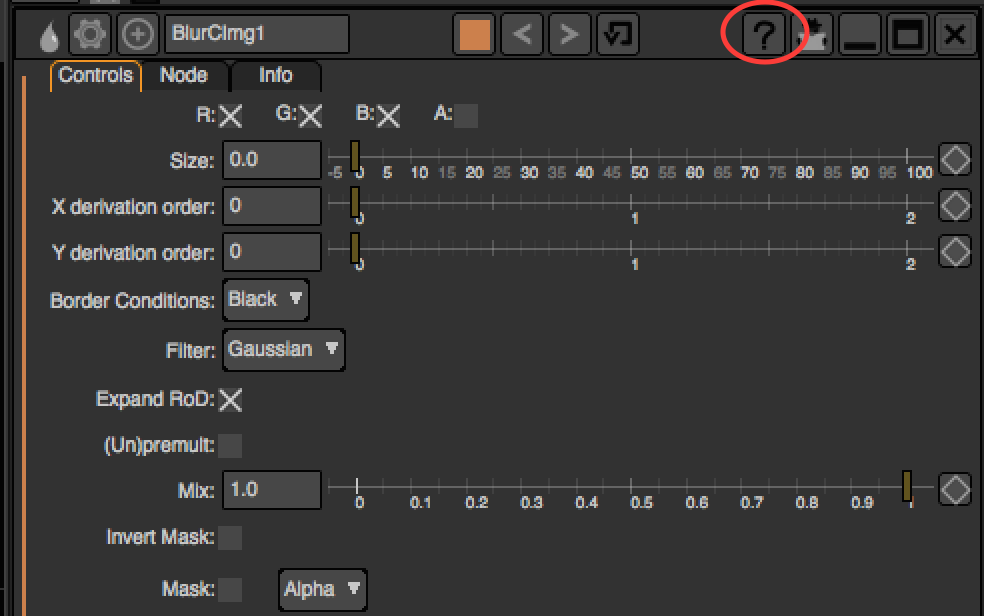The image size is (984, 616).
Task: Click the Mix keyframe diamond icon
Action: click(x=956, y=489)
